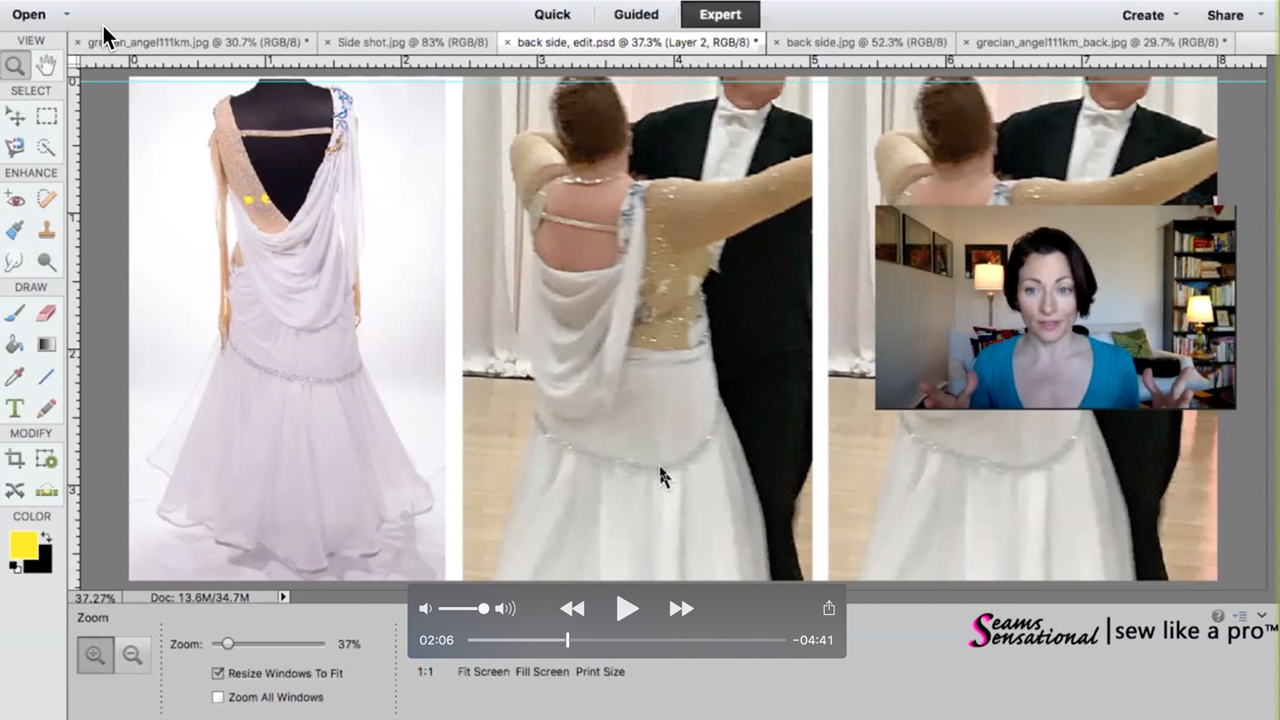
Task: Select the Crop tool
Action: point(14,460)
